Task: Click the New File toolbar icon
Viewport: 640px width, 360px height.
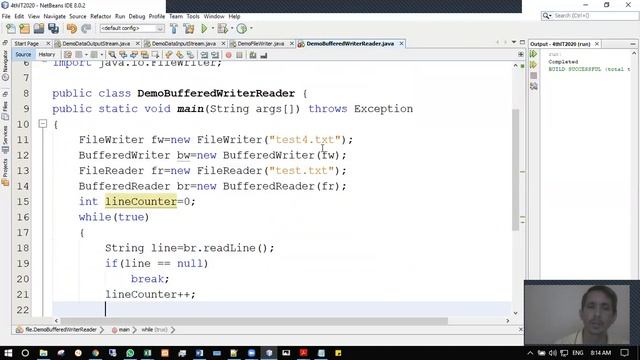Action: [11, 28]
